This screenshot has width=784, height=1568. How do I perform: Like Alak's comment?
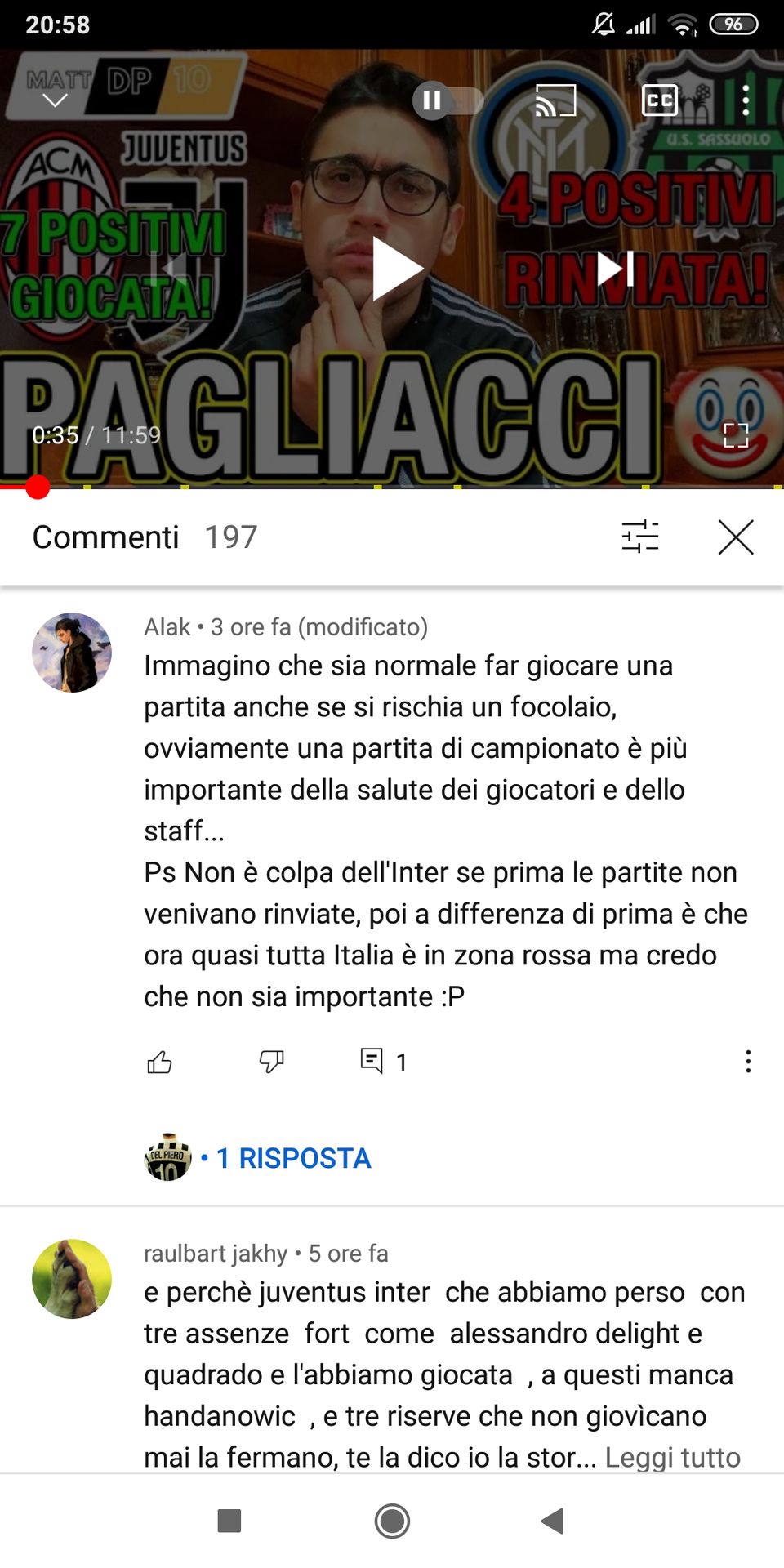(159, 1062)
